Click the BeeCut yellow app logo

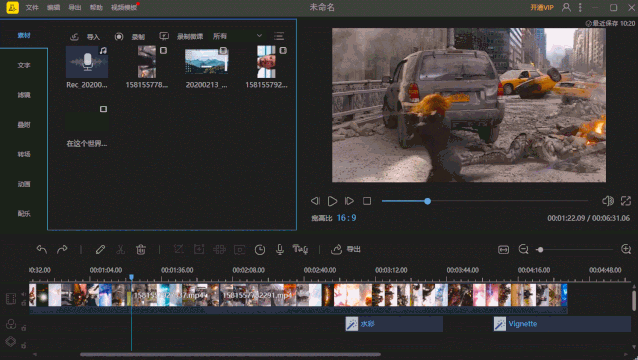pyautogui.click(x=12, y=7)
